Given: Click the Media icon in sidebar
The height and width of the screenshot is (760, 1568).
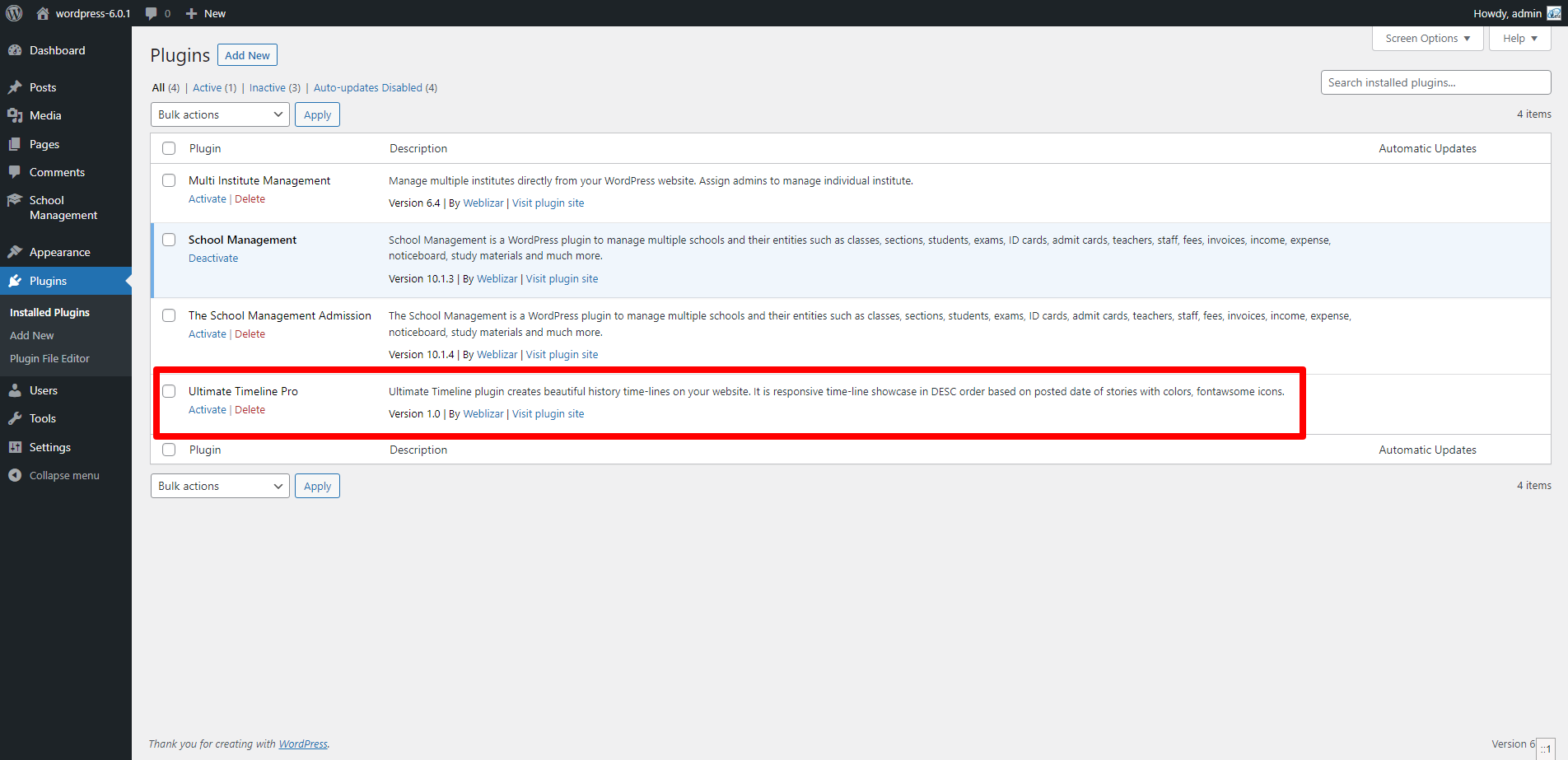Looking at the screenshot, I should (x=15, y=115).
